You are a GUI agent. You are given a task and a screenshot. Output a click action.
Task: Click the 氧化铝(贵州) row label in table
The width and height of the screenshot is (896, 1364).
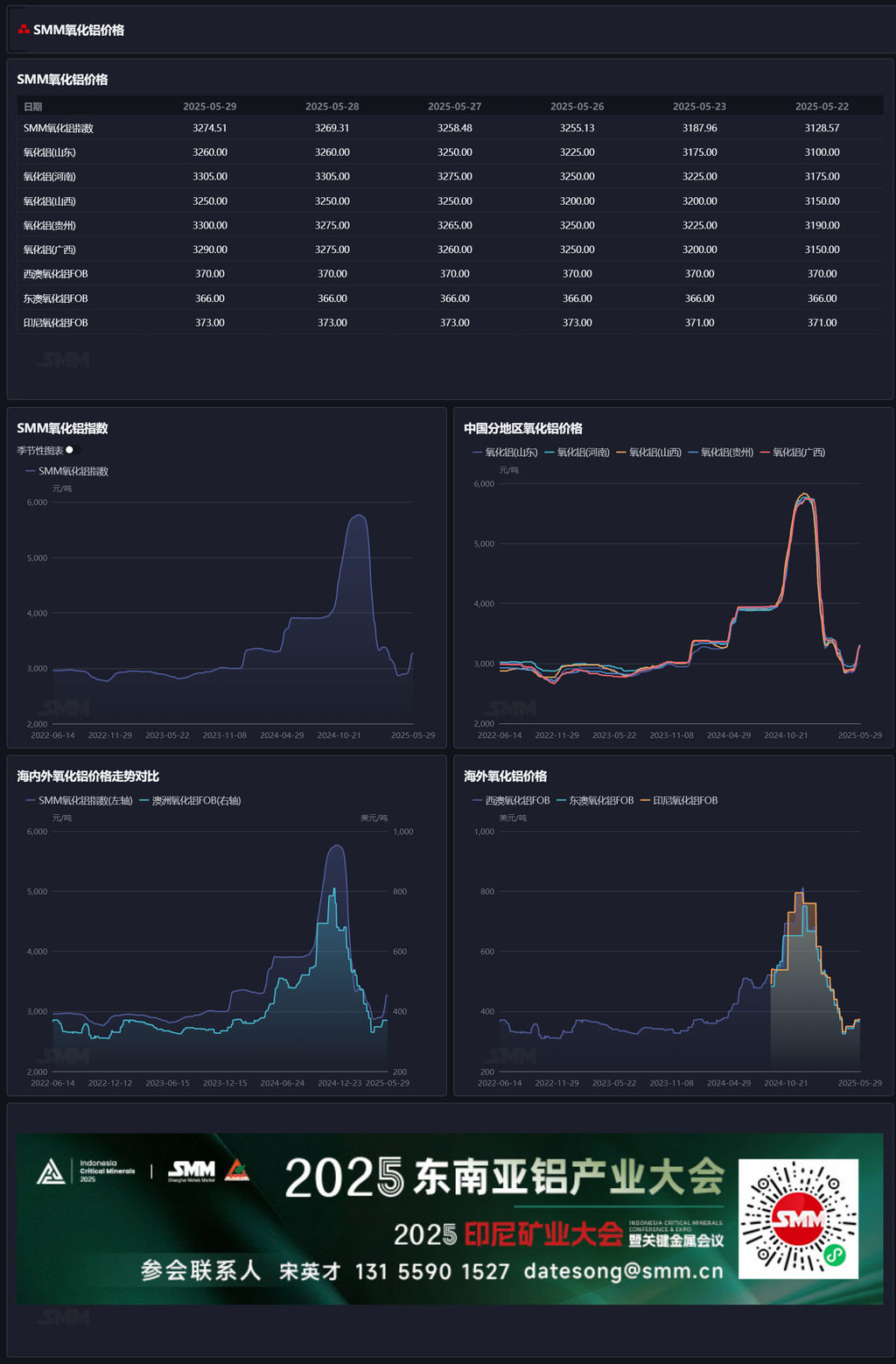click(x=50, y=225)
